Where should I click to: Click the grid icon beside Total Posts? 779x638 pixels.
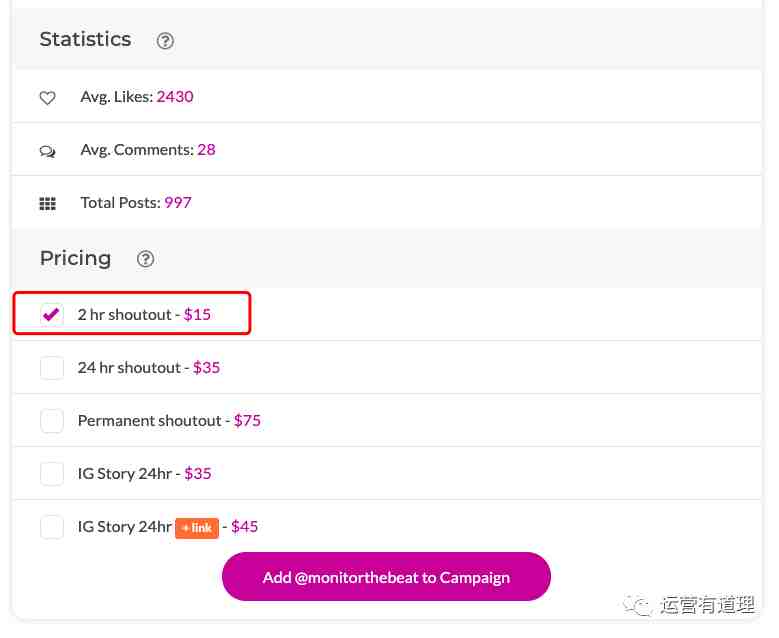pyautogui.click(x=48, y=203)
